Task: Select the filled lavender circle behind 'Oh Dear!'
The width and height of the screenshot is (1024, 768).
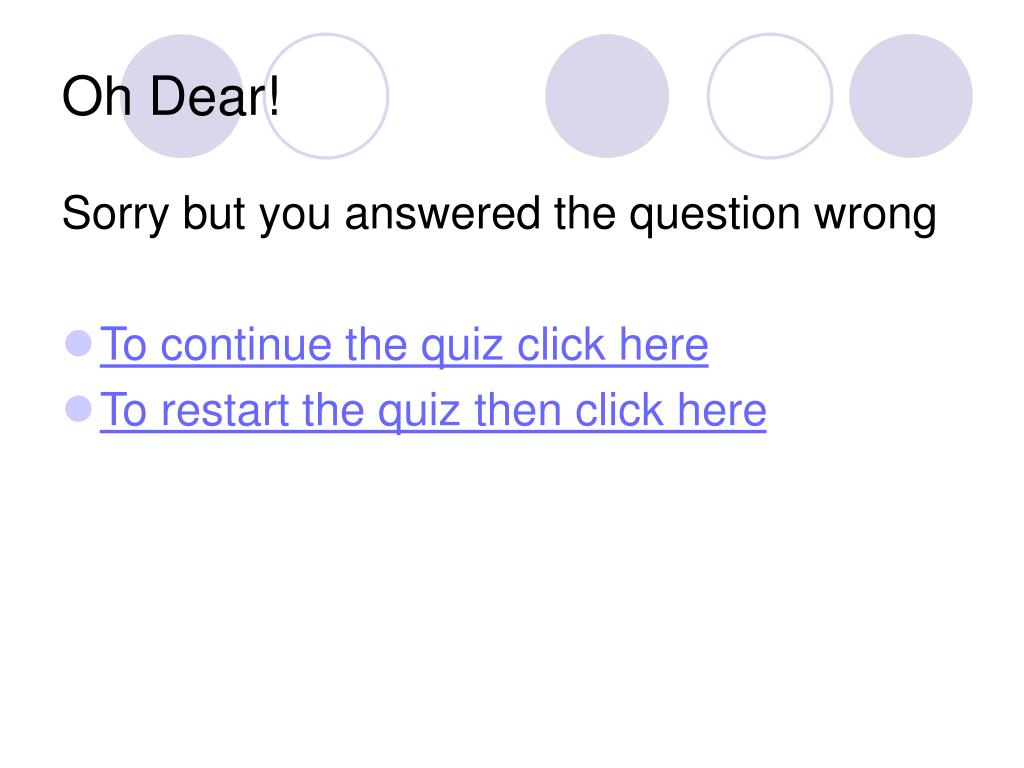Action: click(x=182, y=96)
